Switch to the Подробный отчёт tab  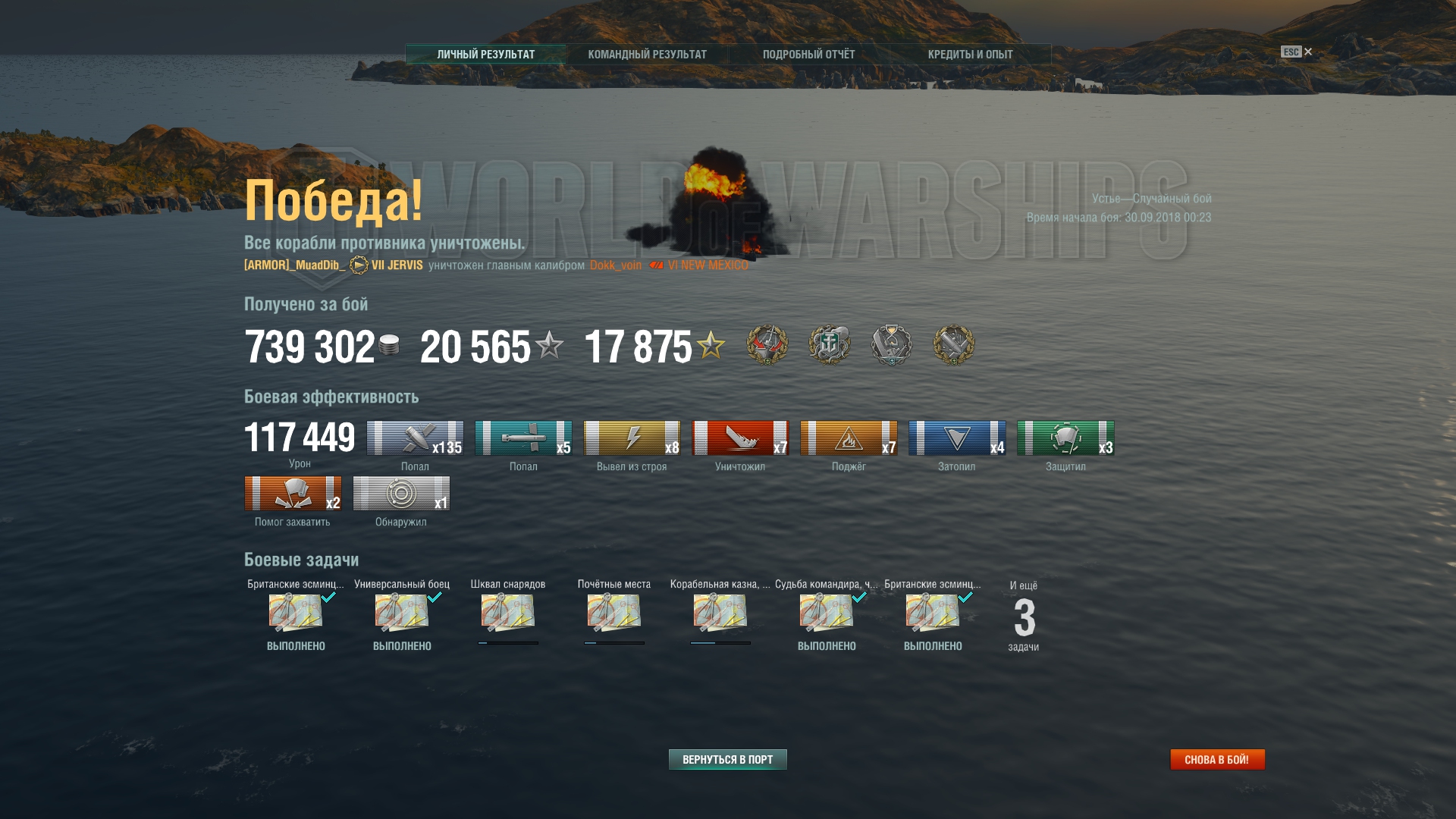point(808,55)
